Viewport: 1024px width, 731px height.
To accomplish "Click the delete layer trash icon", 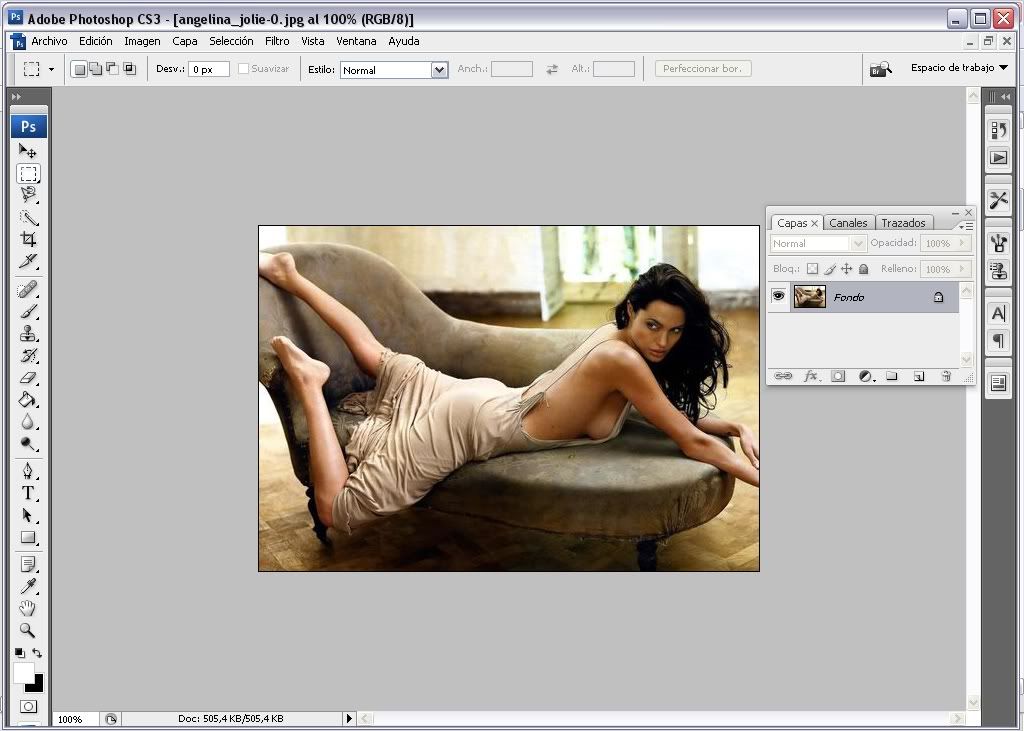I will [x=946, y=376].
